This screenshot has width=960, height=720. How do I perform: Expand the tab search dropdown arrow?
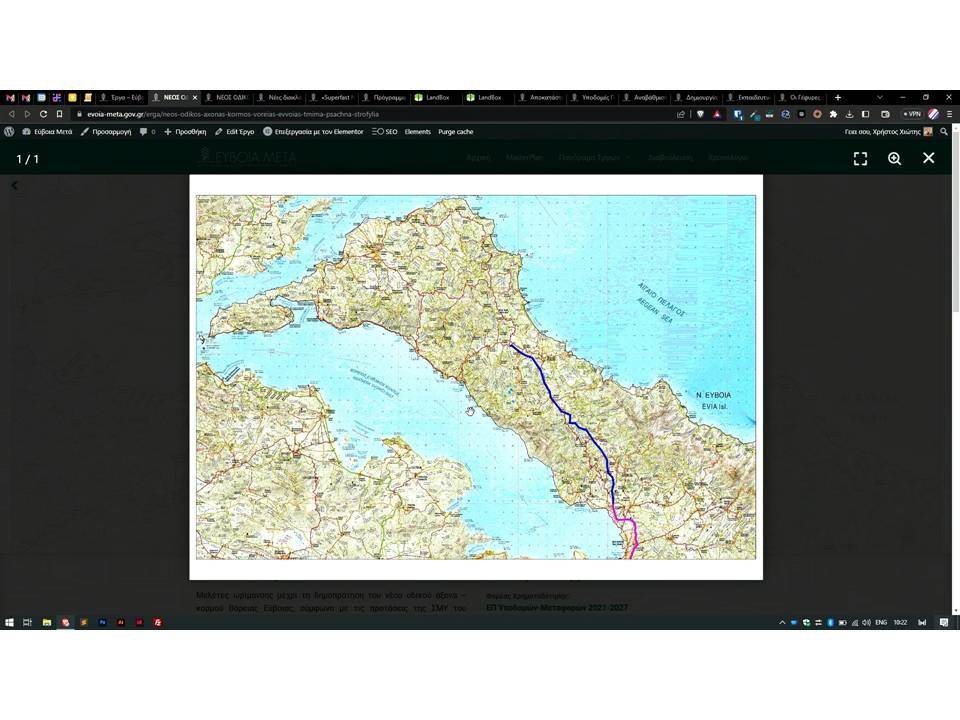[880, 97]
